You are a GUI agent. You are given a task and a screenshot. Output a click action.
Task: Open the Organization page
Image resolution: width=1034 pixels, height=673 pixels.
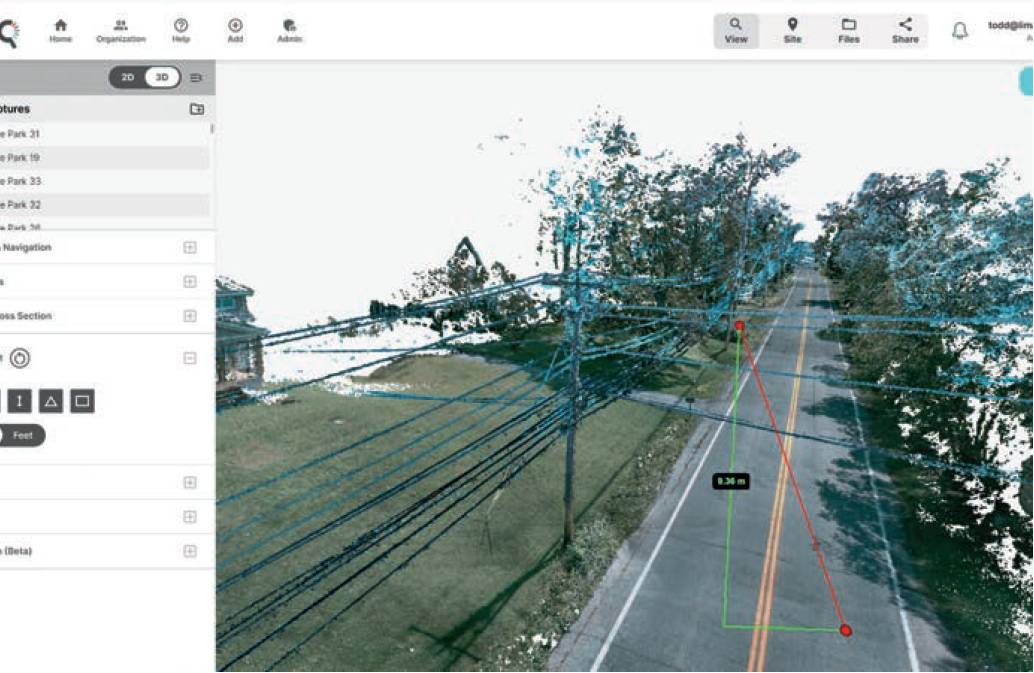120,30
